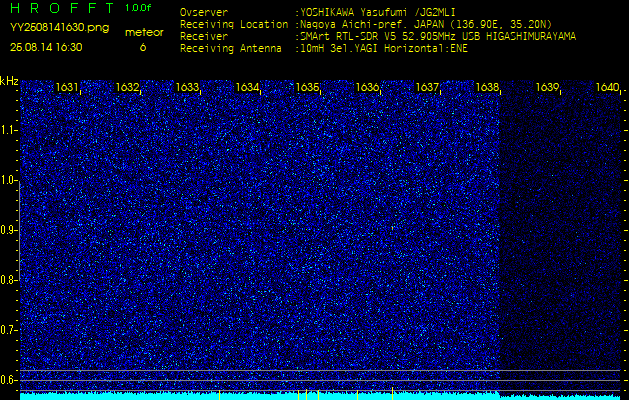This screenshot has width=629, height=400.
Task: Click the 1631 time axis label
Action: click(x=67, y=87)
